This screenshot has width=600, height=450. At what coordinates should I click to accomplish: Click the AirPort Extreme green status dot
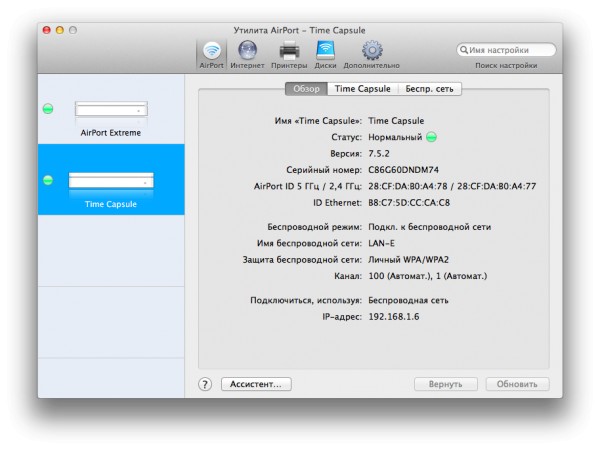(48, 109)
